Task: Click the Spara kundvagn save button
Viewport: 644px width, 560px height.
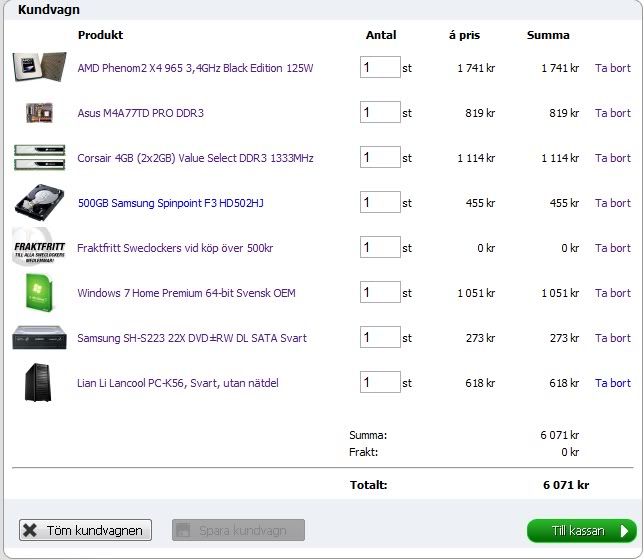Action: point(238,531)
